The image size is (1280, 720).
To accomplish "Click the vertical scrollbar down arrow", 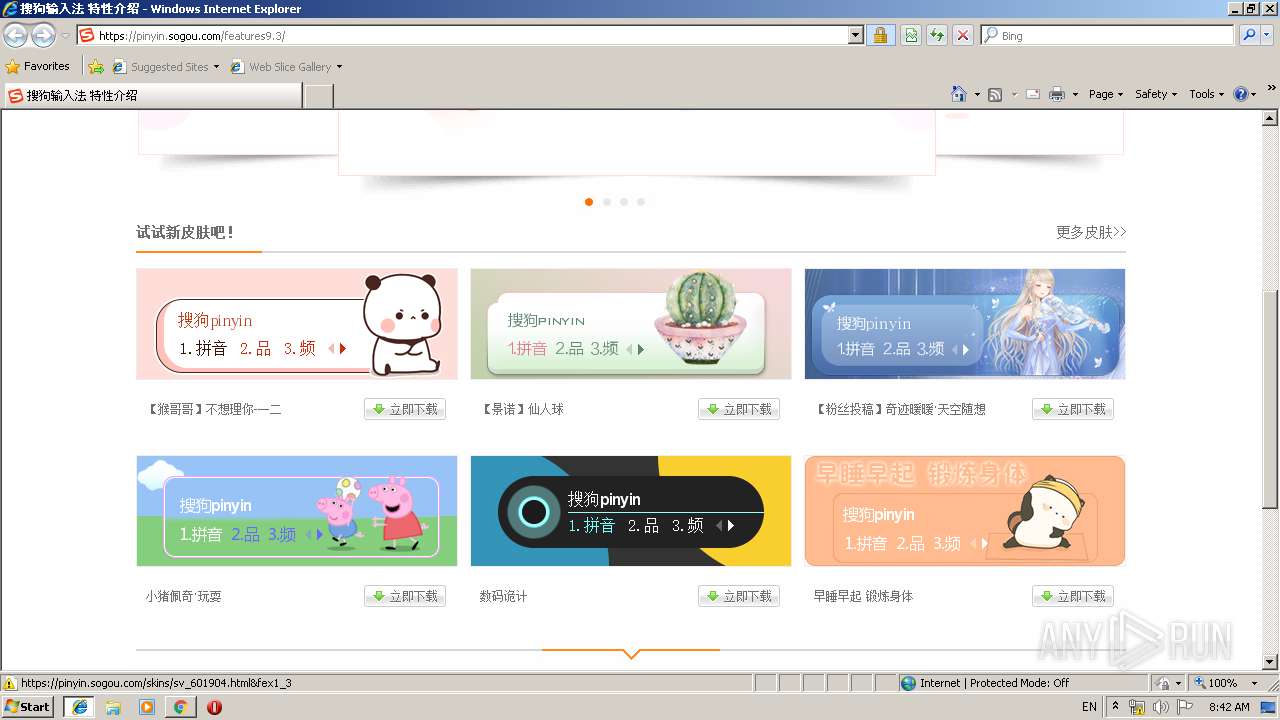I will point(1271,662).
